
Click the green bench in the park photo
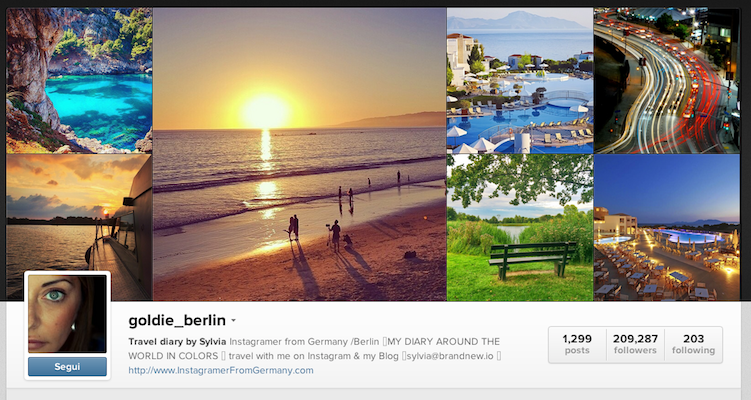point(532,259)
